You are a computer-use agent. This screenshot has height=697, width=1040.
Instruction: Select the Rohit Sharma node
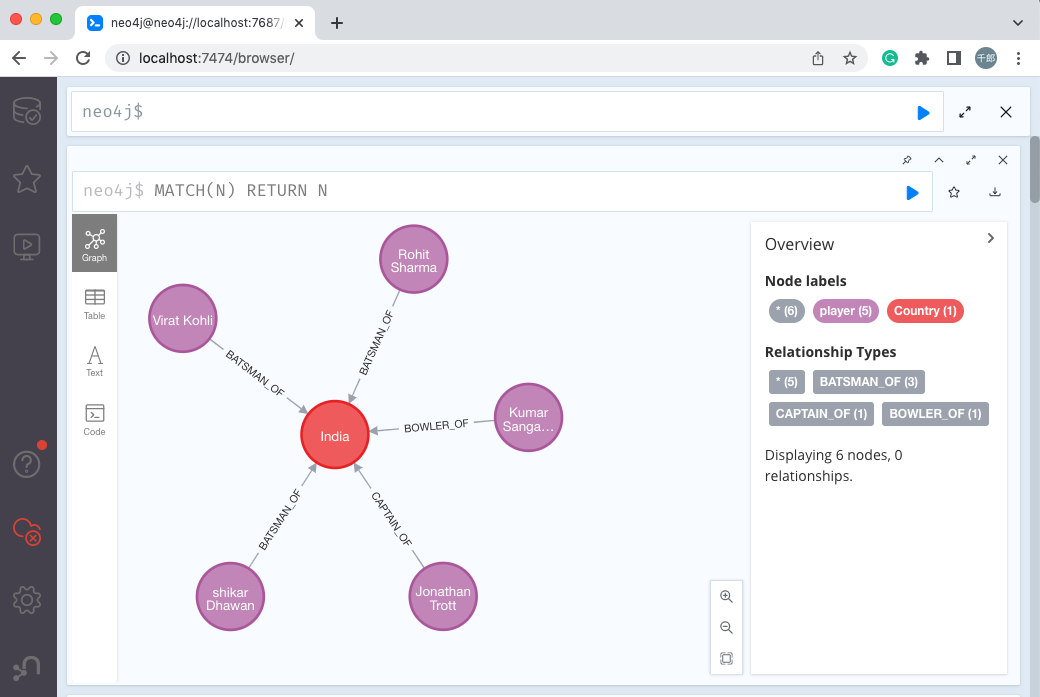(413, 259)
